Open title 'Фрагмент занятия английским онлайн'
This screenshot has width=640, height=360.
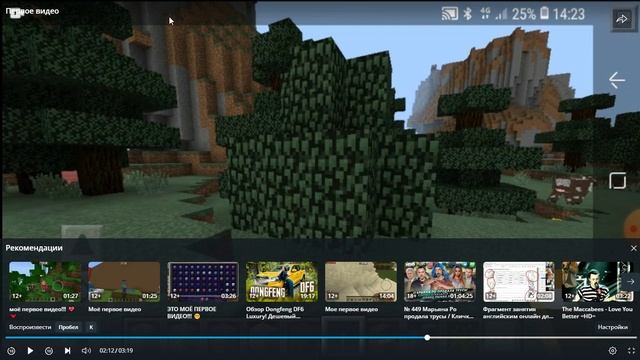[518, 313]
